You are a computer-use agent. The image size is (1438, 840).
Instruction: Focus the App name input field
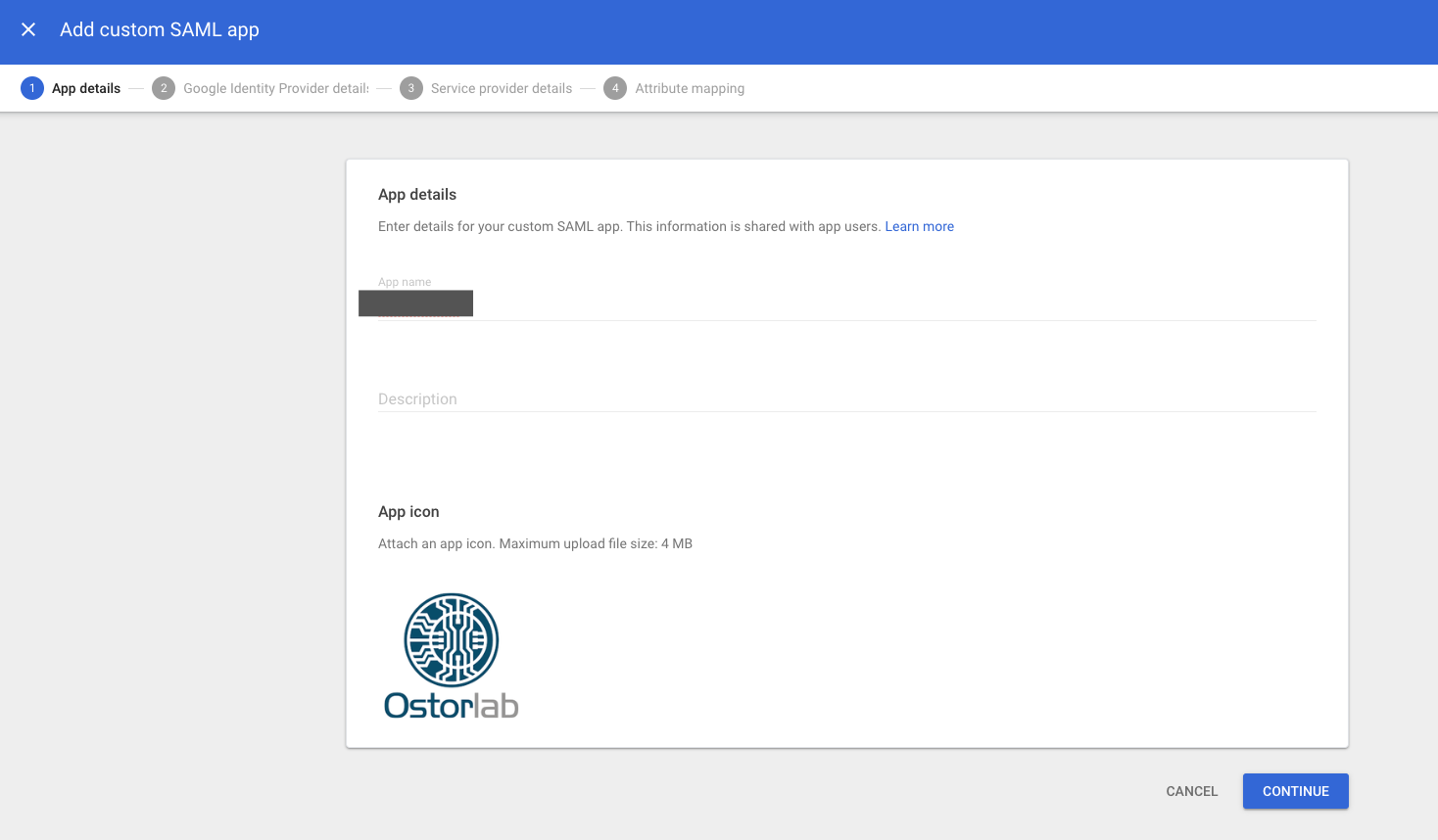tap(846, 304)
